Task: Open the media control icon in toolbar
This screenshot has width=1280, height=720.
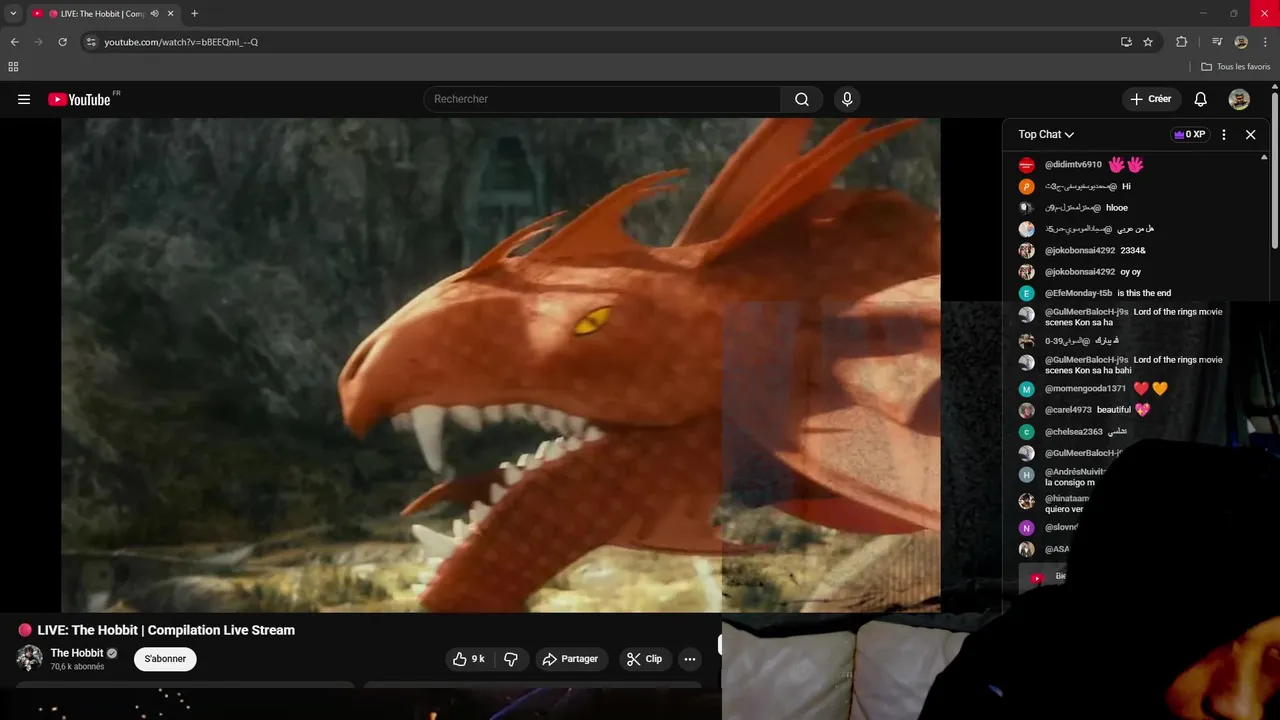Action: (1217, 42)
